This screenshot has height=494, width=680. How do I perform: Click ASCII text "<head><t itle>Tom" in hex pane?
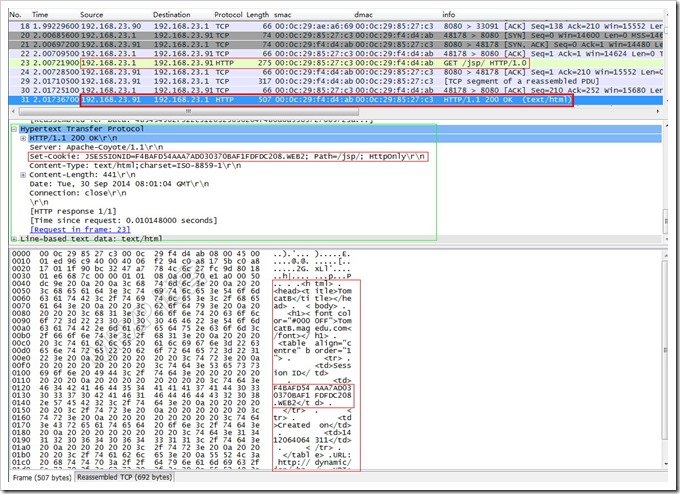click(x=313, y=291)
